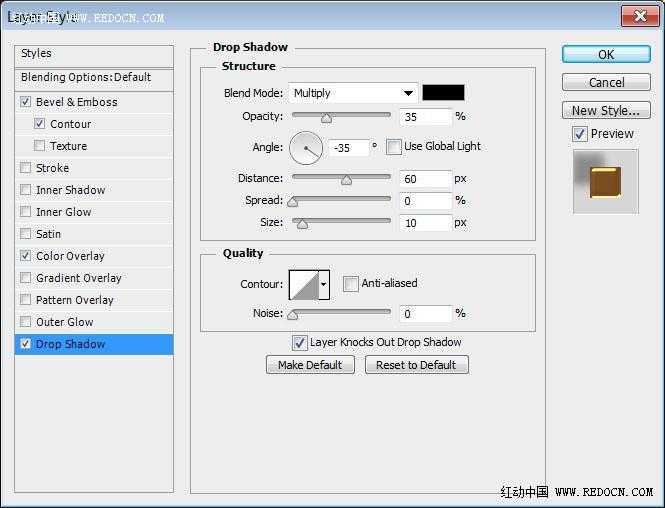The width and height of the screenshot is (665, 508).
Task: Click the New Style... button
Action: point(606,110)
